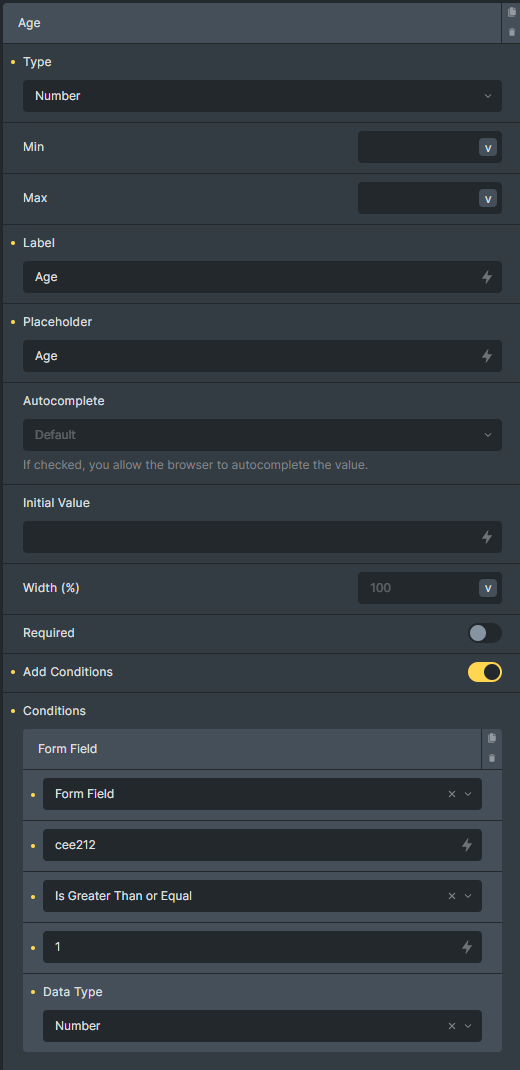The height and width of the screenshot is (1070, 520).
Task: Click the Min variable button
Action: pos(488,147)
